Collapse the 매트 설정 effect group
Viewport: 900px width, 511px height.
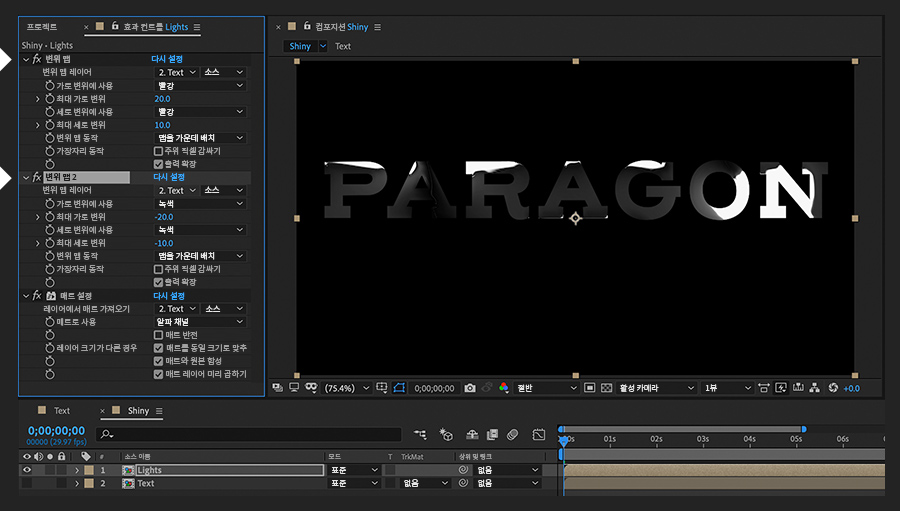click(26, 296)
